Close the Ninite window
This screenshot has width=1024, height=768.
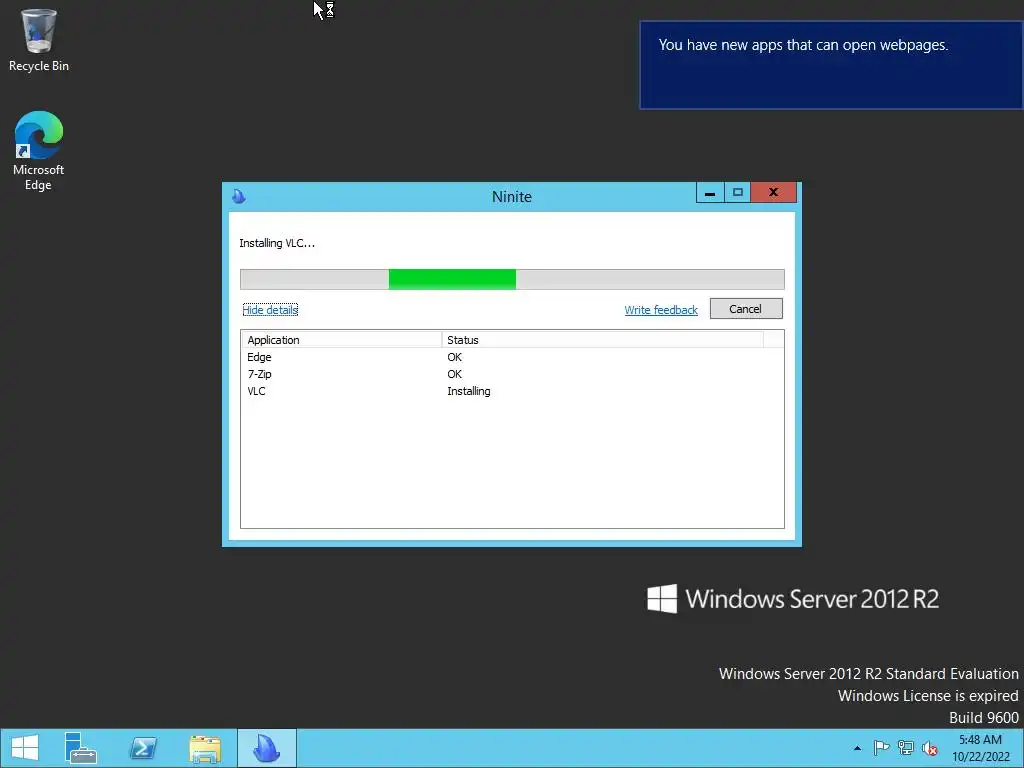click(x=773, y=193)
